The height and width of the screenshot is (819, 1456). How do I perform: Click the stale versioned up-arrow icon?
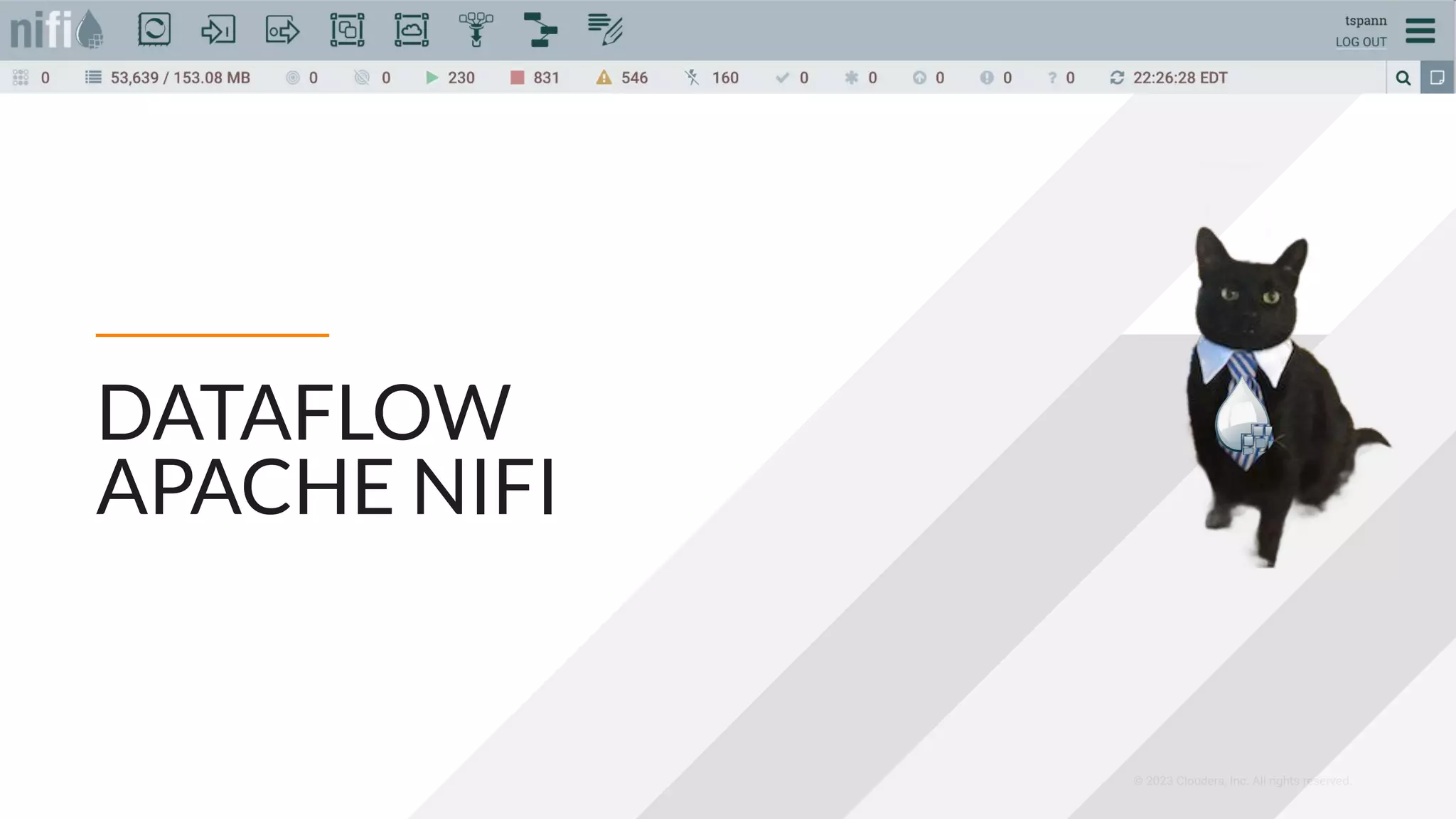point(919,77)
